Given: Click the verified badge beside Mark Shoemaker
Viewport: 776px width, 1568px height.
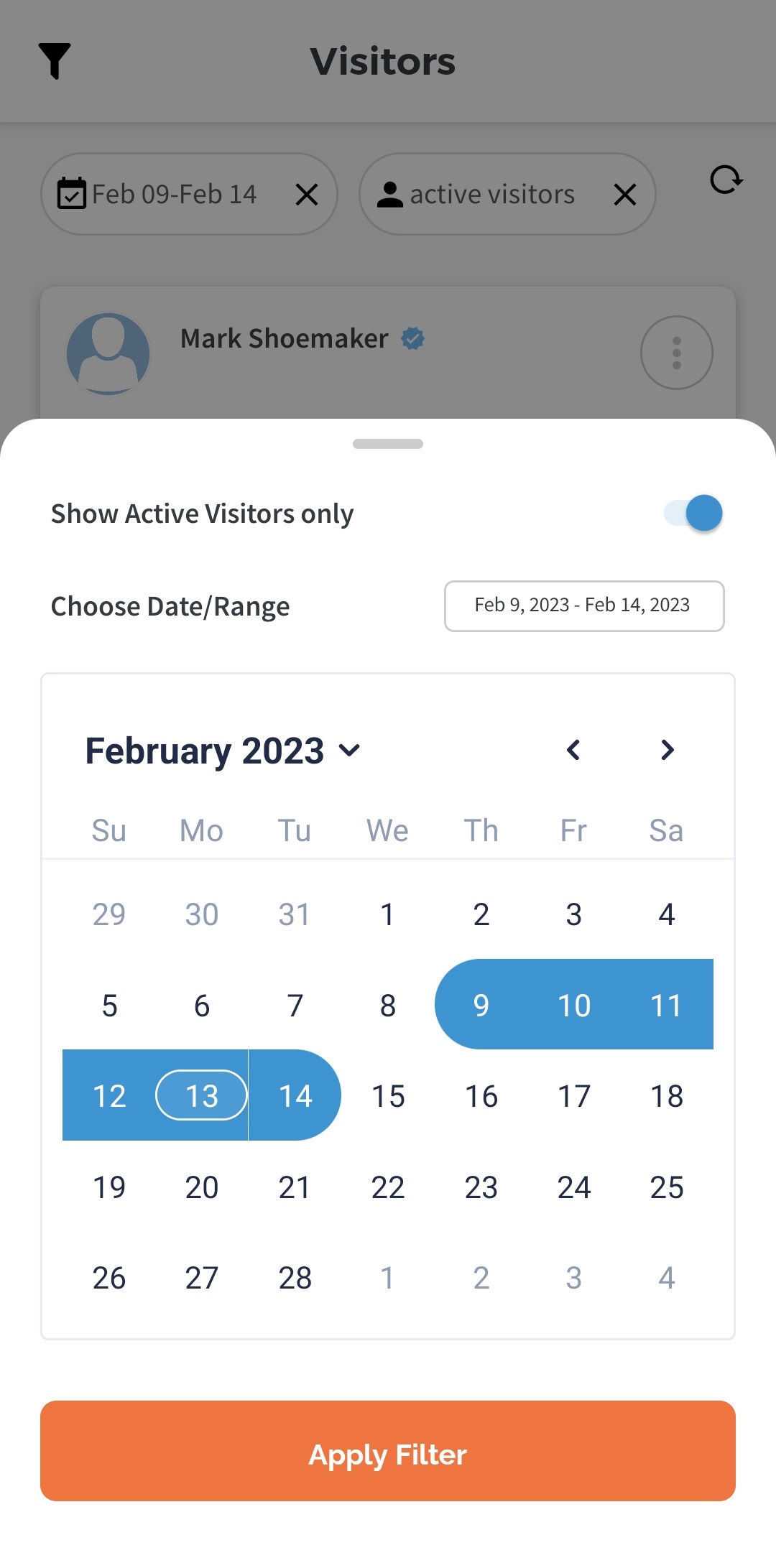Looking at the screenshot, I should (x=412, y=338).
